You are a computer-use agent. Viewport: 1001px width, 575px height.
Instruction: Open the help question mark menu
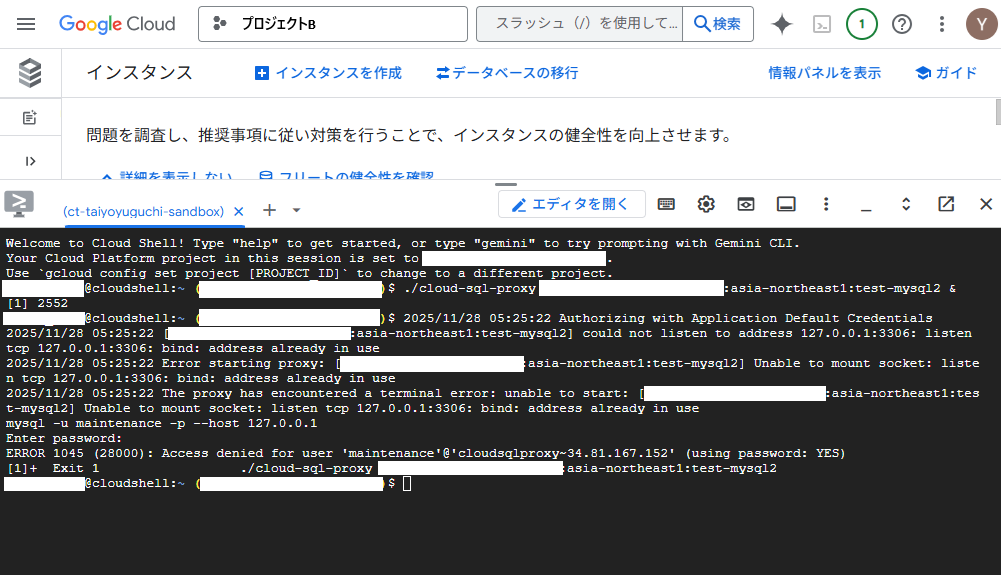902,24
